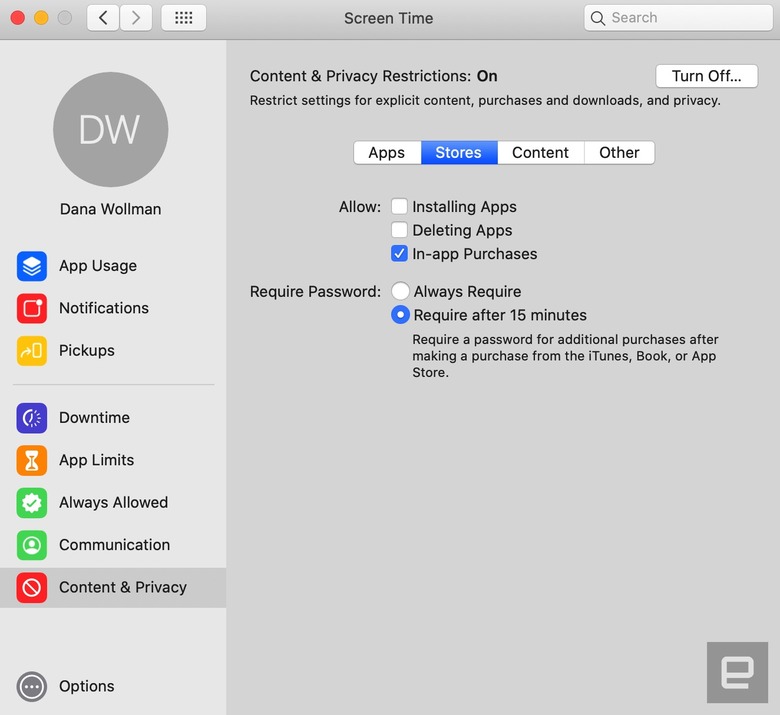The width and height of the screenshot is (780, 715).
Task: Select the Communication sidebar icon
Action: (32, 545)
